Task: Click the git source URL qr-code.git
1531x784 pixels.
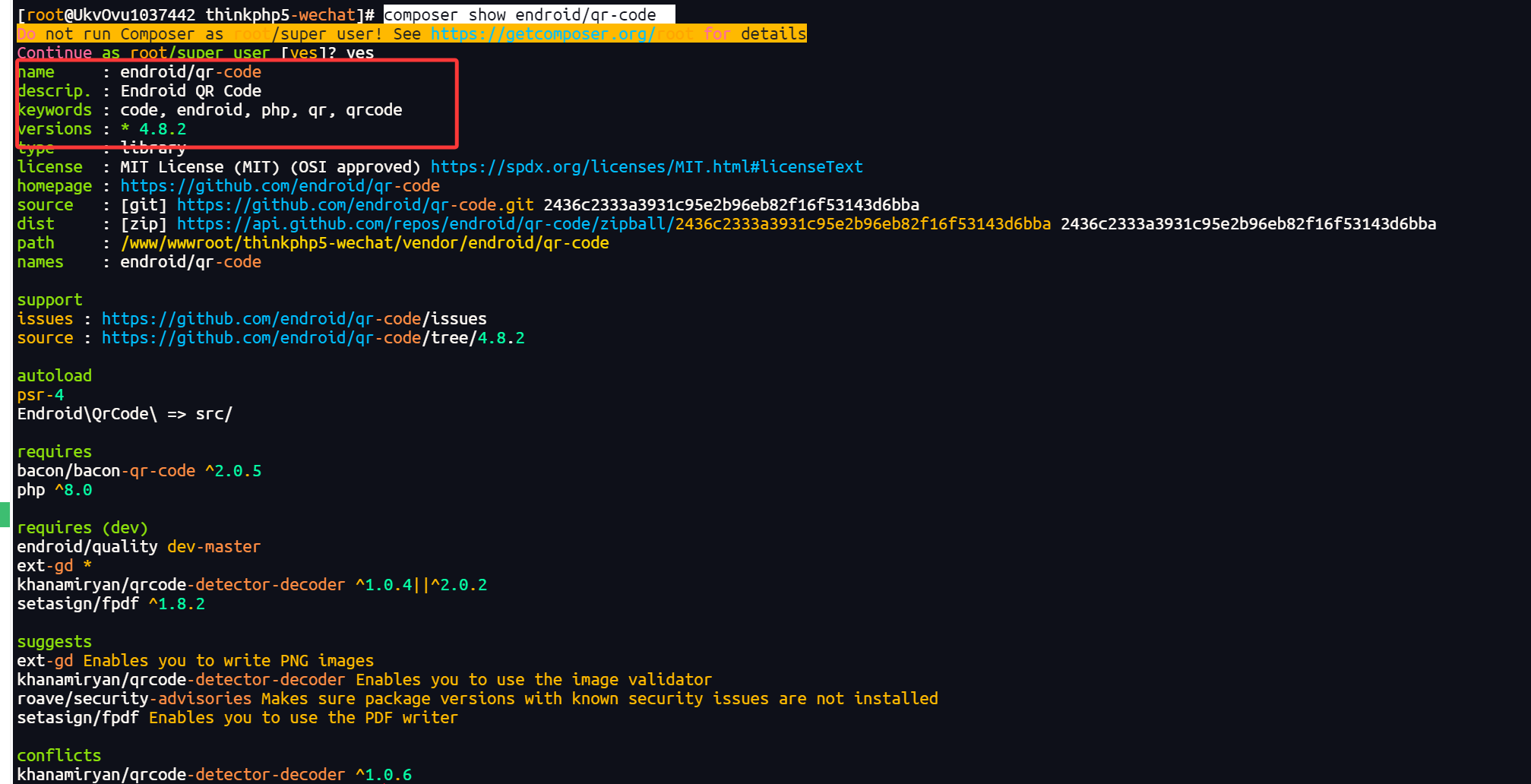Action: click(x=355, y=205)
